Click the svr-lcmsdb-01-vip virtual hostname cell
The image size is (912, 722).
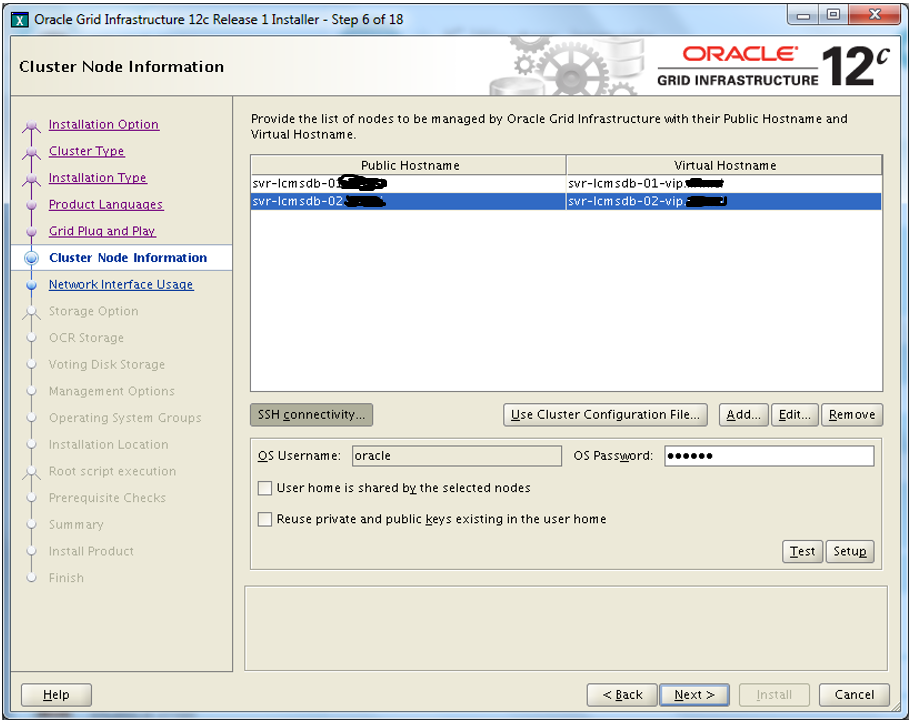[x=724, y=183]
